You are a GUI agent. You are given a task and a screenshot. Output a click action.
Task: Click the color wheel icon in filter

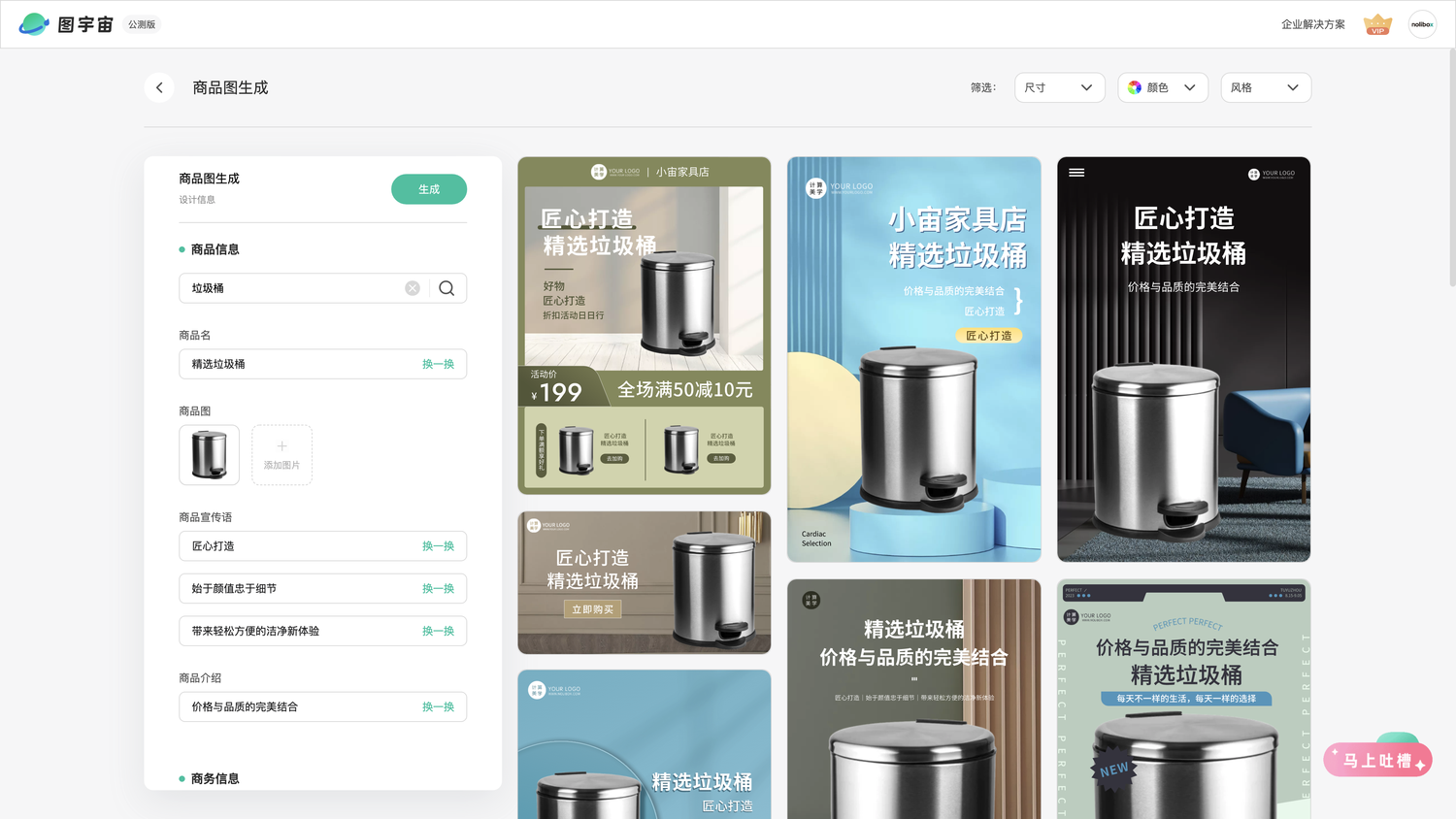coord(1135,87)
